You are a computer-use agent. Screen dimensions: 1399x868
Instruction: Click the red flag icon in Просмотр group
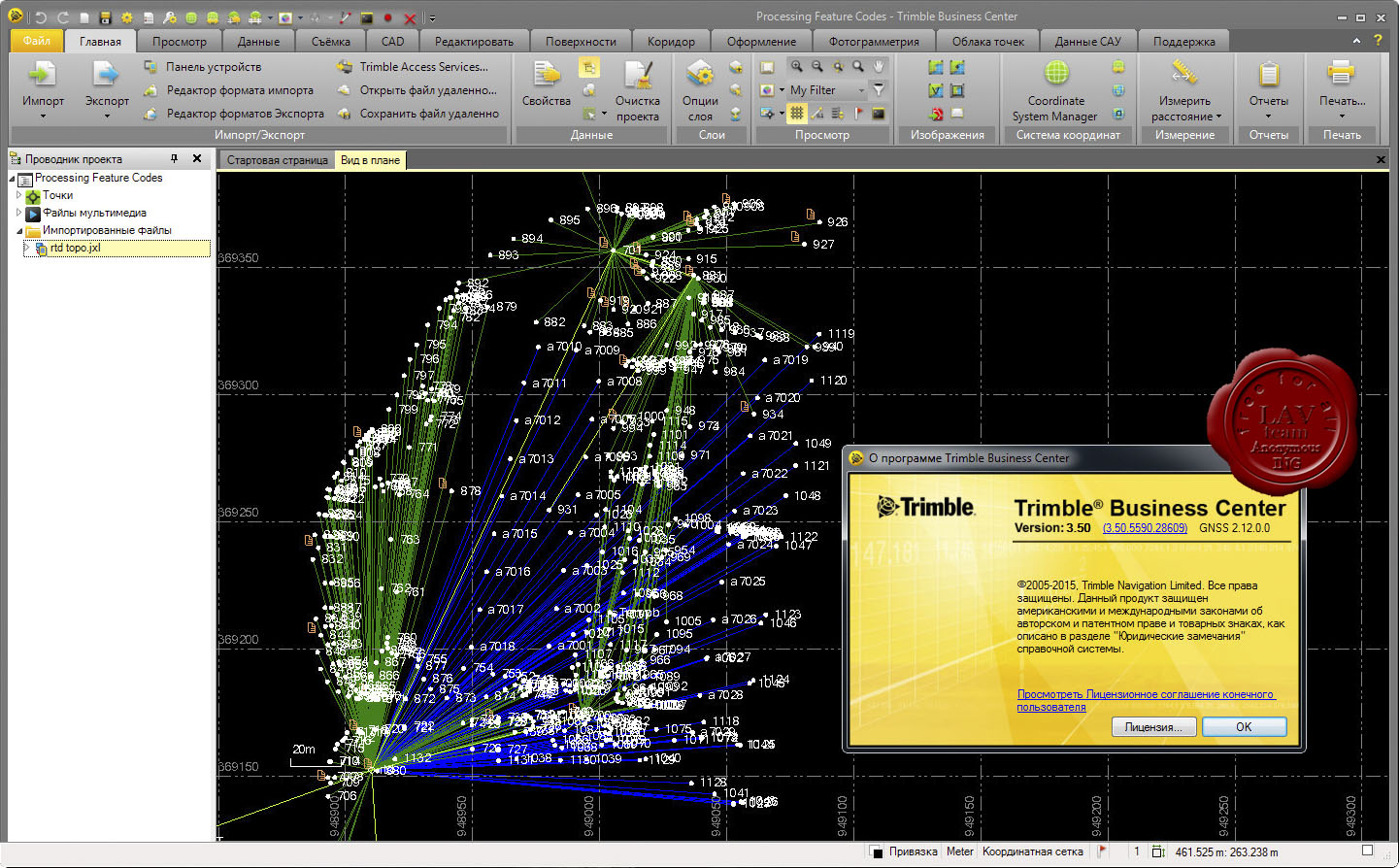pos(858,114)
